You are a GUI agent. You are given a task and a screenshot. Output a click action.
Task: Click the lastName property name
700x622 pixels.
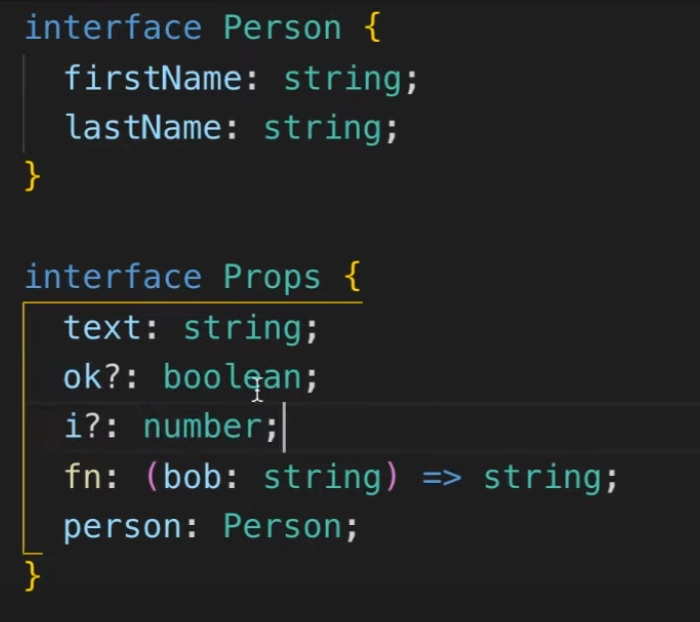[143, 127]
